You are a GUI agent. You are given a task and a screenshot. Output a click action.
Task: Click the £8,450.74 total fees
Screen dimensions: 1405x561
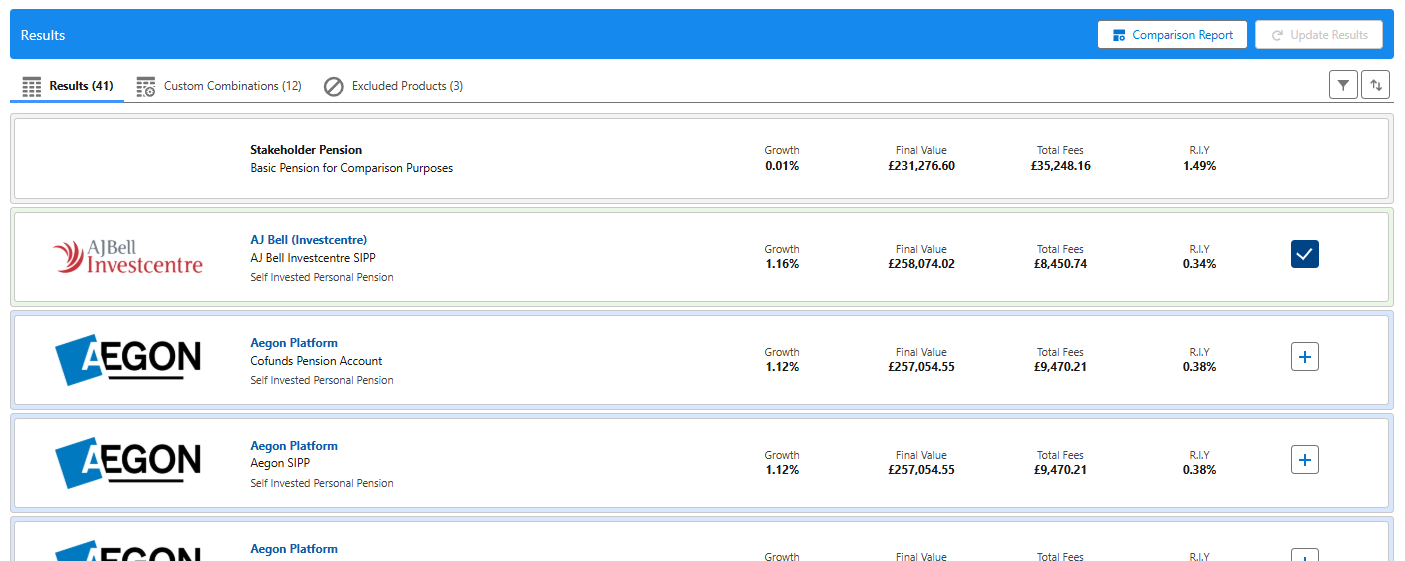1061,264
